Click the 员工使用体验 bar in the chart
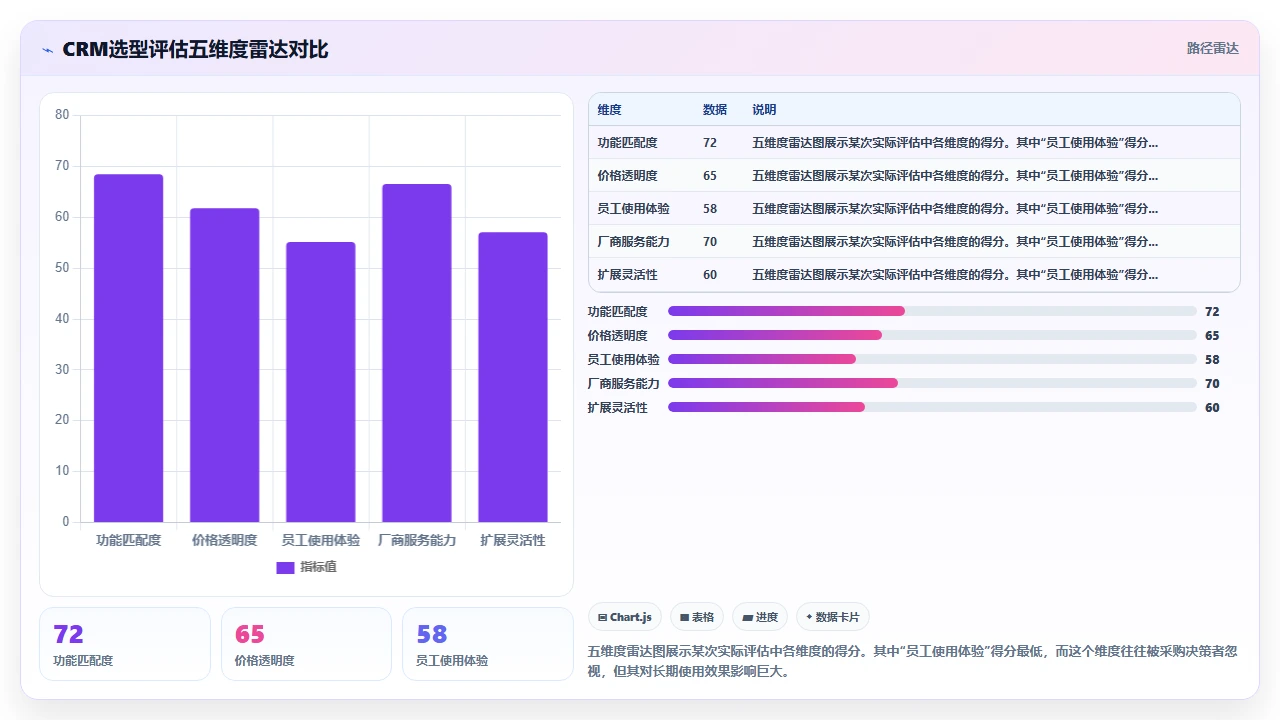 [320, 382]
